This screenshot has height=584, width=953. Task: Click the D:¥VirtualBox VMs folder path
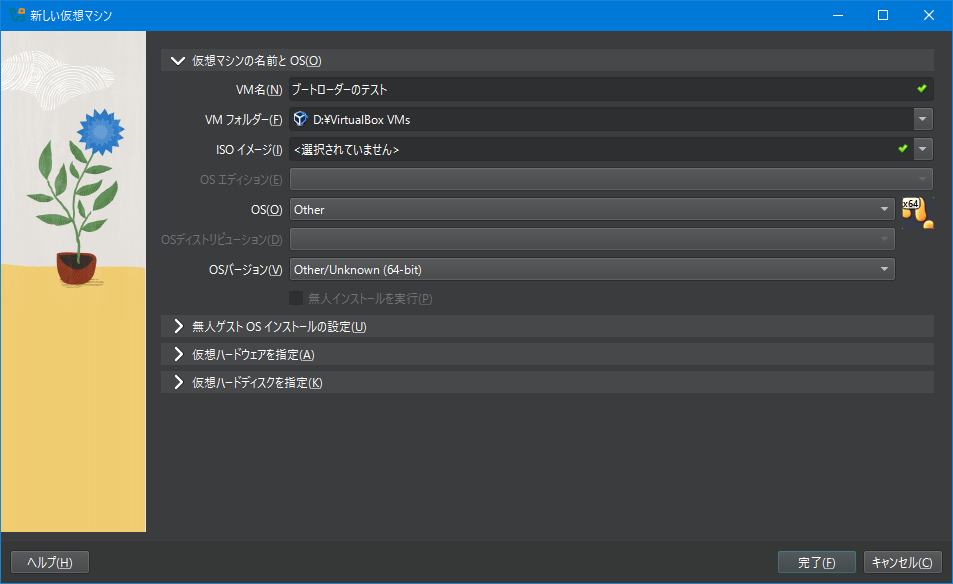(x=362, y=120)
